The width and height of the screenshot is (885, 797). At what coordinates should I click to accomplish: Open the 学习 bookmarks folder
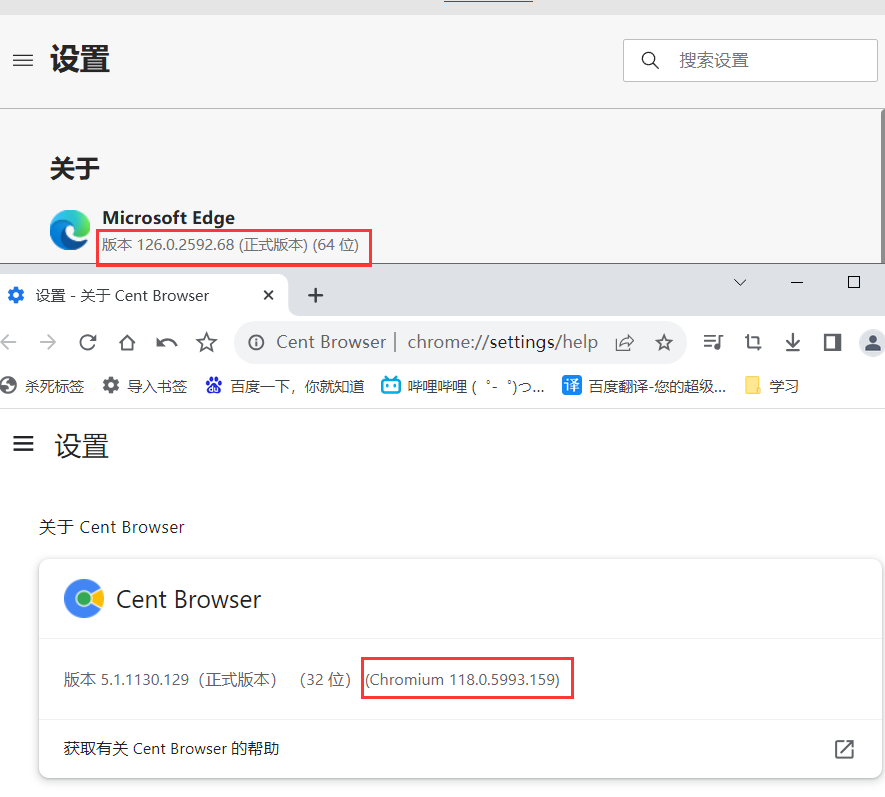(772, 386)
